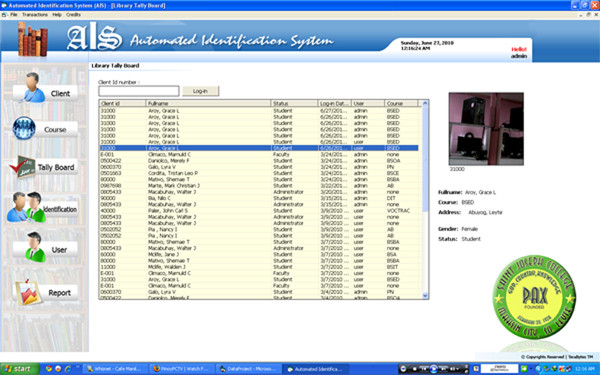The height and width of the screenshot is (375, 600).
Task: Open the File menu
Action: tap(14, 15)
